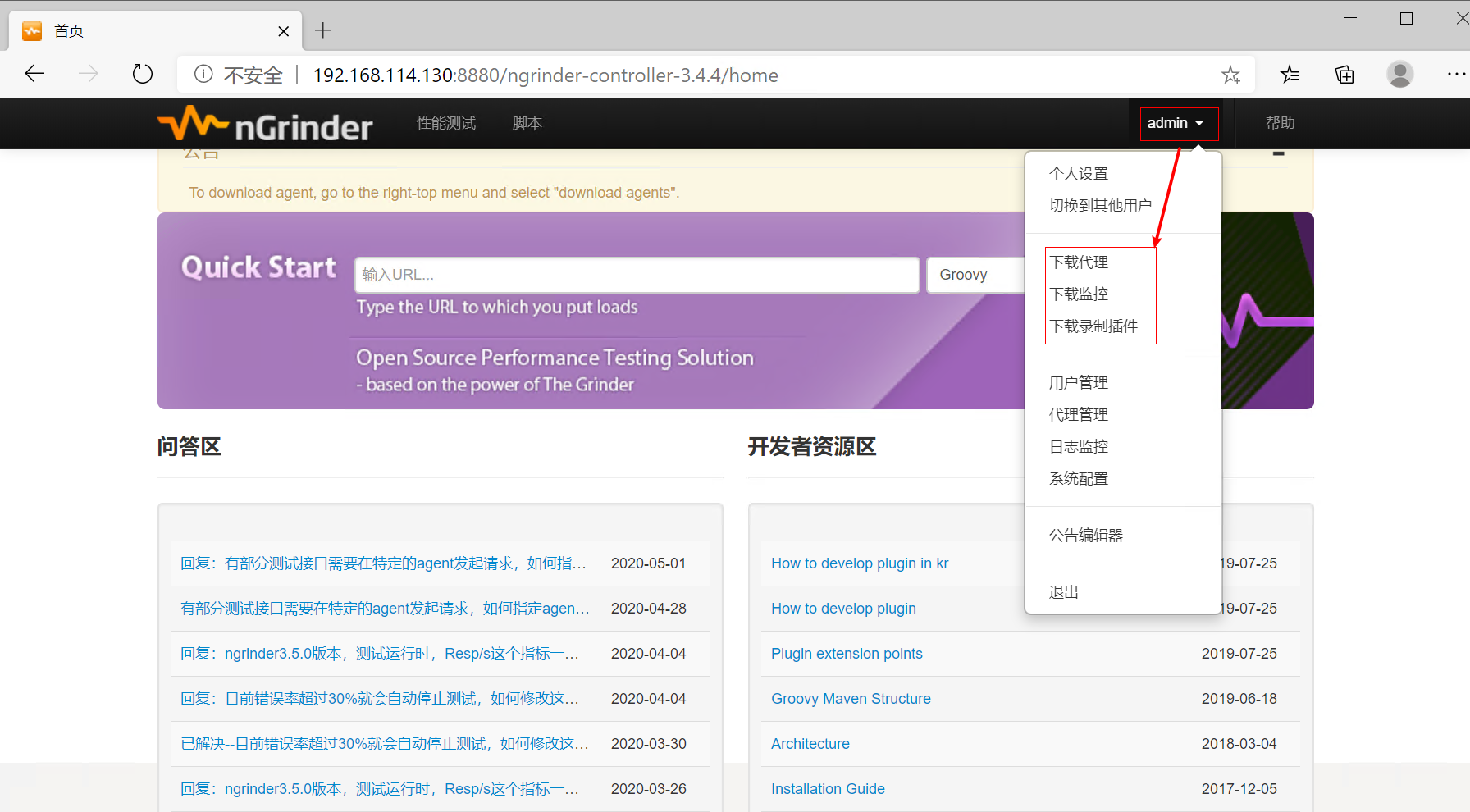Open the collections icon in toolbar
The height and width of the screenshot is (812, 1470).
1344,75
